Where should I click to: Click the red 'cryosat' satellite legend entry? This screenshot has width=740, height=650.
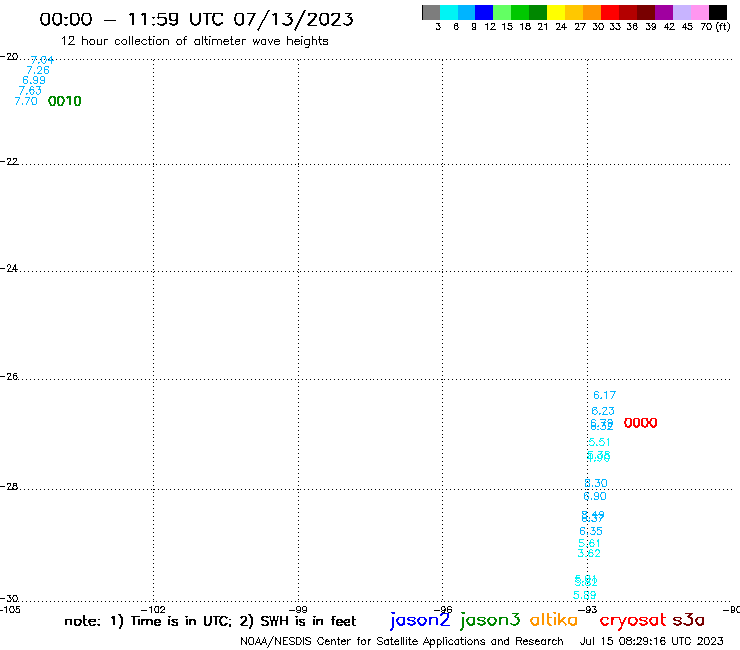(x=633, y=621)
